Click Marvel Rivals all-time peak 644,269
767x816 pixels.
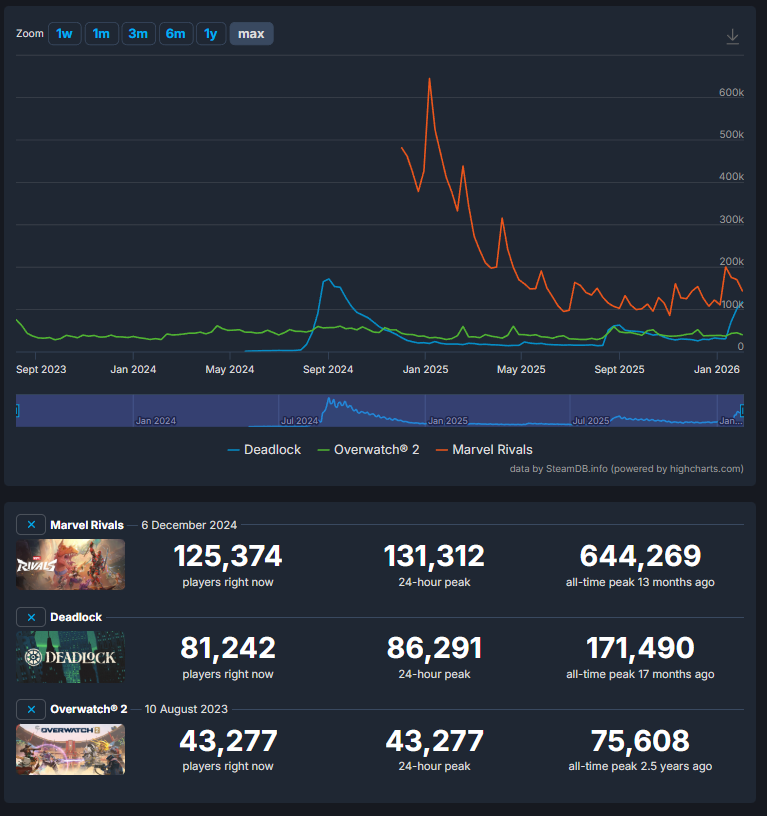click(x=640, y=556)
